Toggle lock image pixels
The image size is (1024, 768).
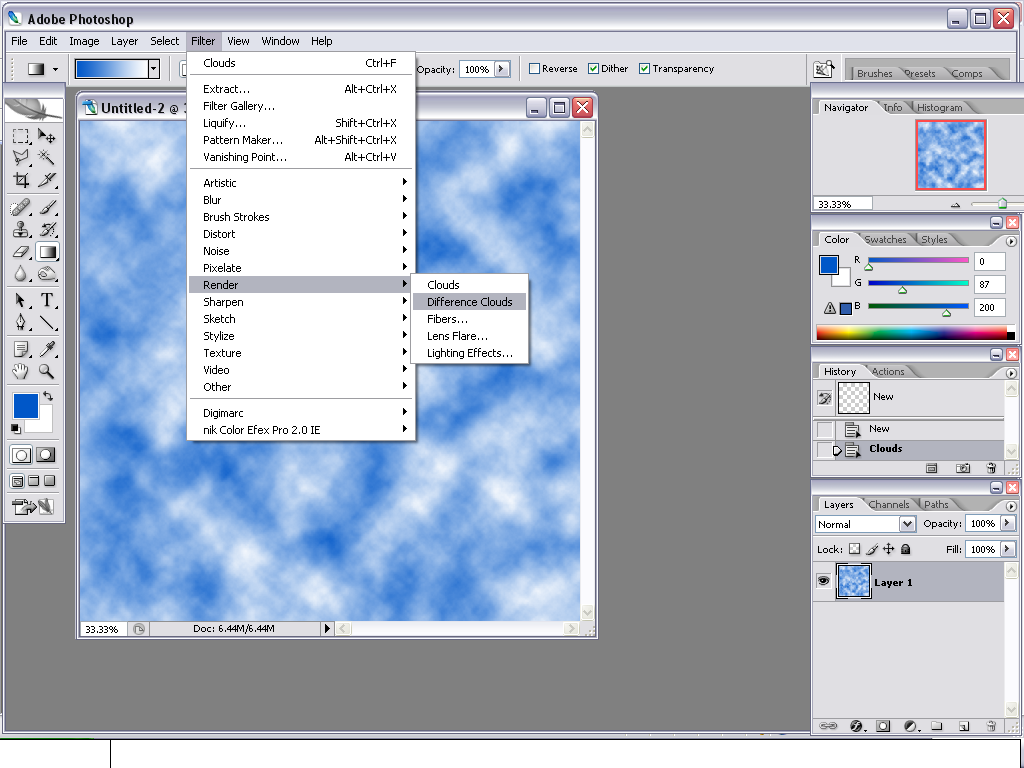tap(871, 549)
